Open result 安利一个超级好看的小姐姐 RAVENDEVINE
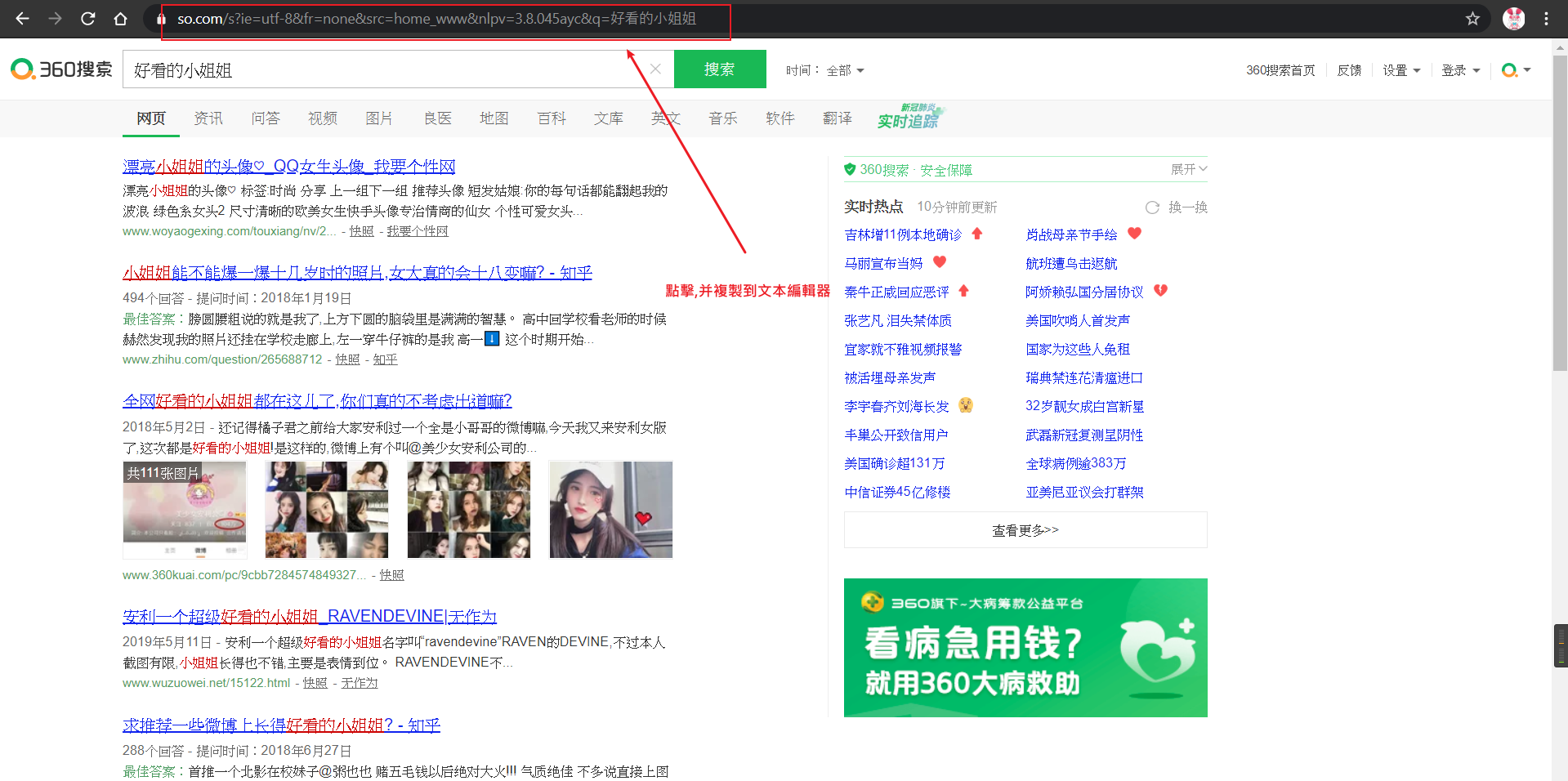Image resolution: width=1568 pixels, height=781 pixels. coord(310,617)
